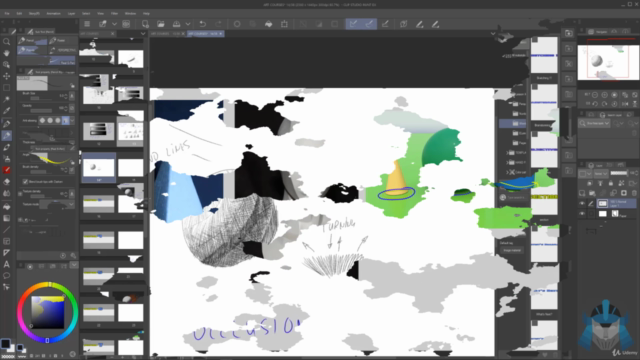Viewport: 640px width, 360px height.
Task: Open the Window menu
Action: [130, 13]
